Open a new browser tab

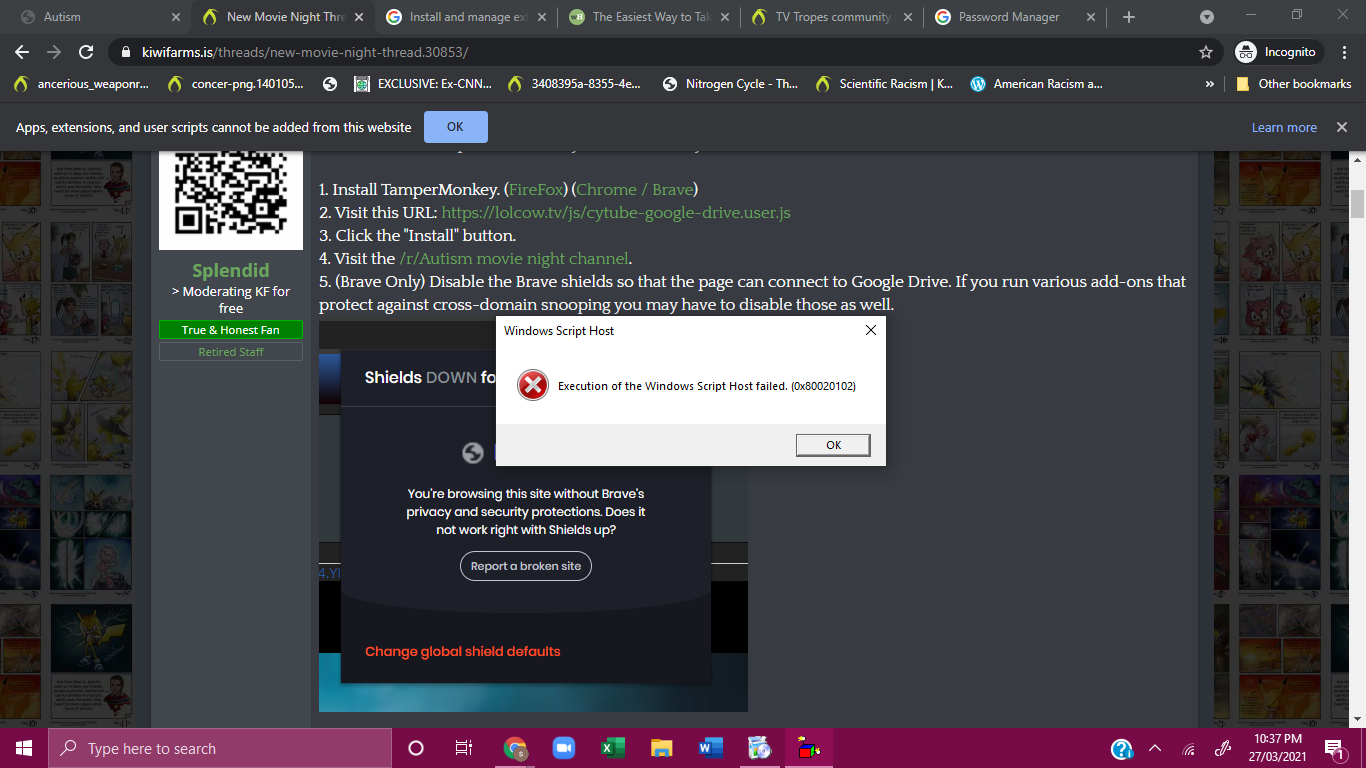click(x=1129, y=17)
